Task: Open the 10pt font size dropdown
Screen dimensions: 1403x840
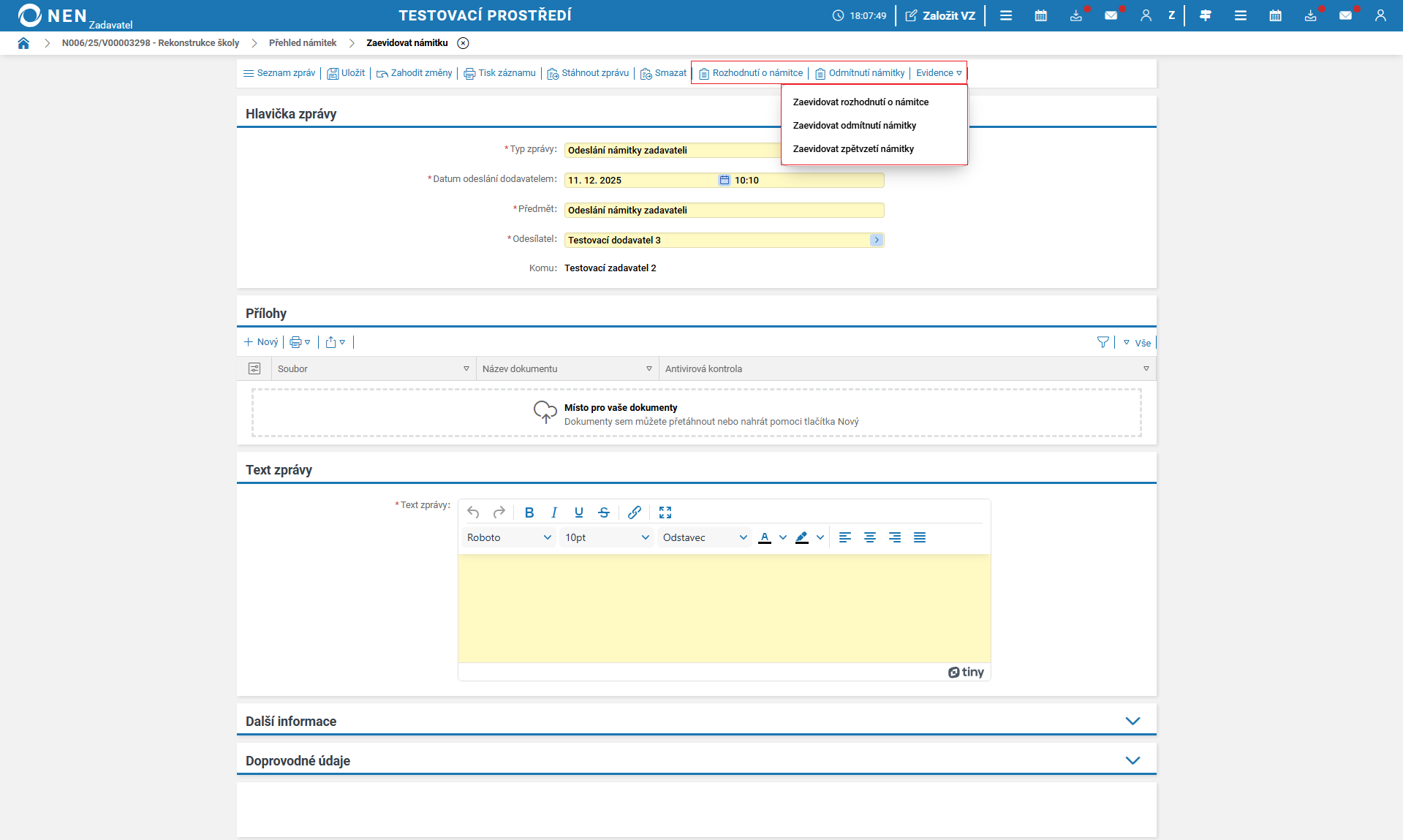Action: click(x=606, y=537)
